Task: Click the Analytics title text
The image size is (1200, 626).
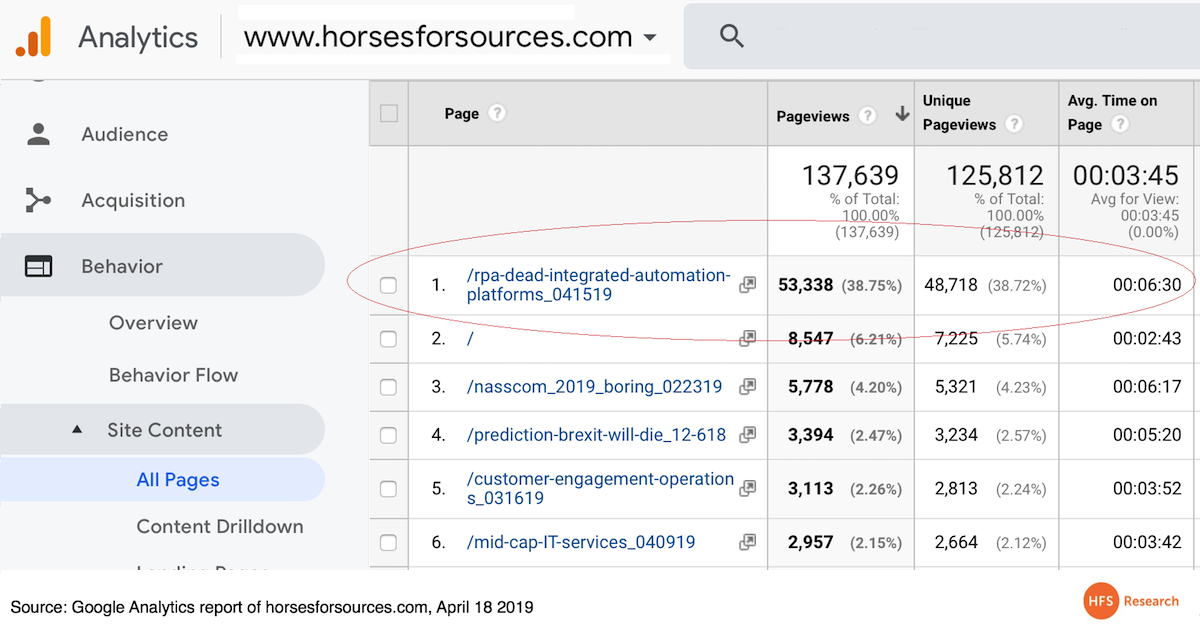Action: (x=138, y=37)
